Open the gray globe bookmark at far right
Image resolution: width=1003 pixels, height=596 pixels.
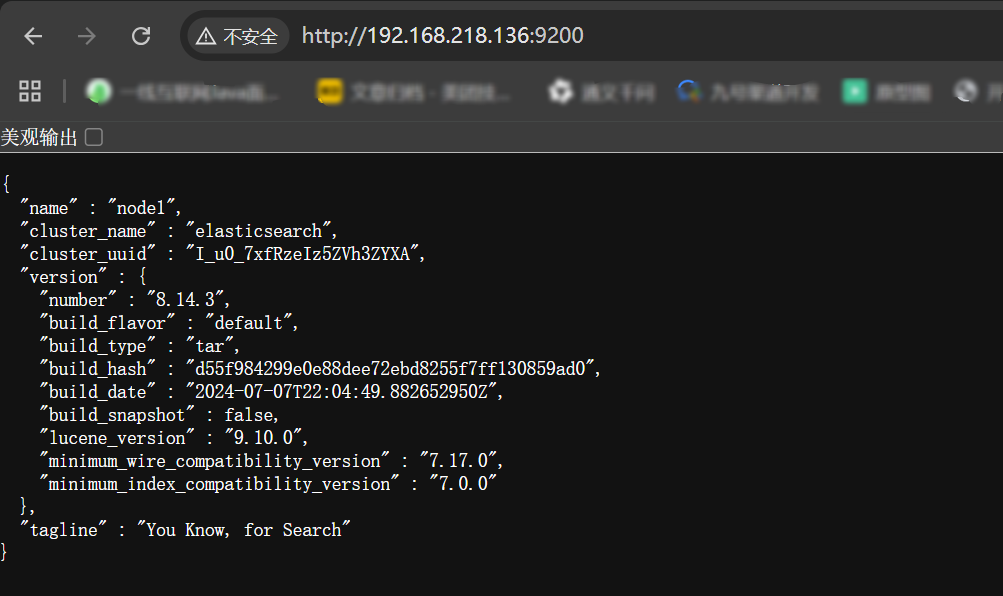tap(966, 92)
